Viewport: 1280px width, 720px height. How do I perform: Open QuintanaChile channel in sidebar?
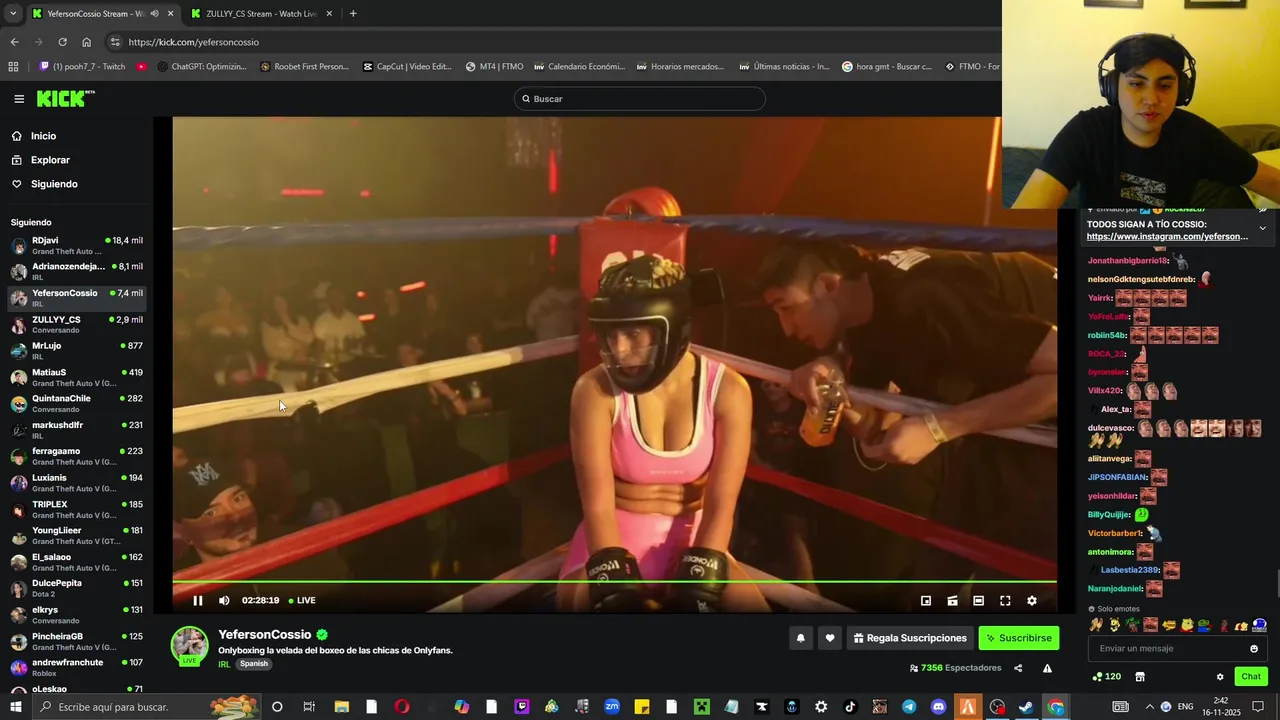coord(76,403)
